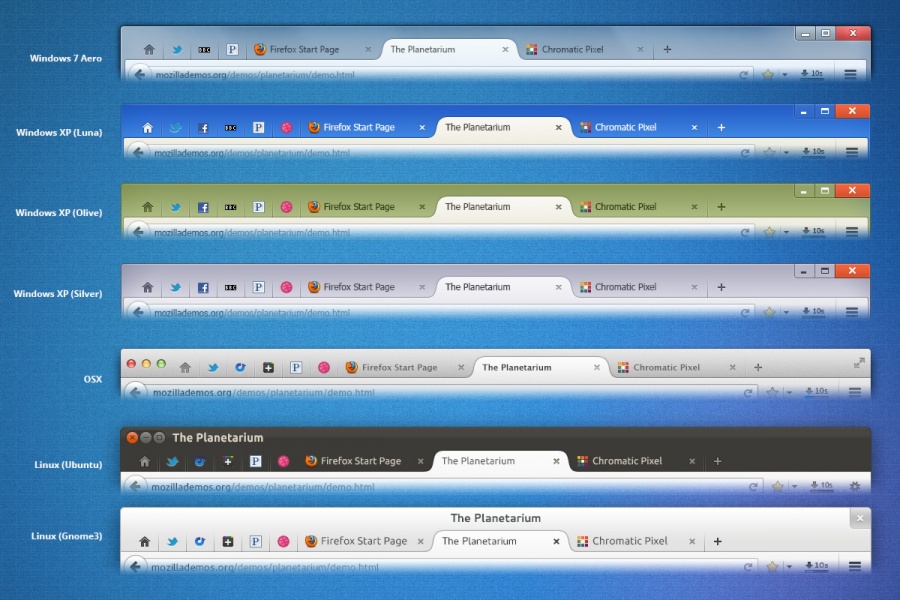Expand the star dropdown in the Olive window
Image resolution: width=900 pixels, height=600 pixels.
(784, 231)
